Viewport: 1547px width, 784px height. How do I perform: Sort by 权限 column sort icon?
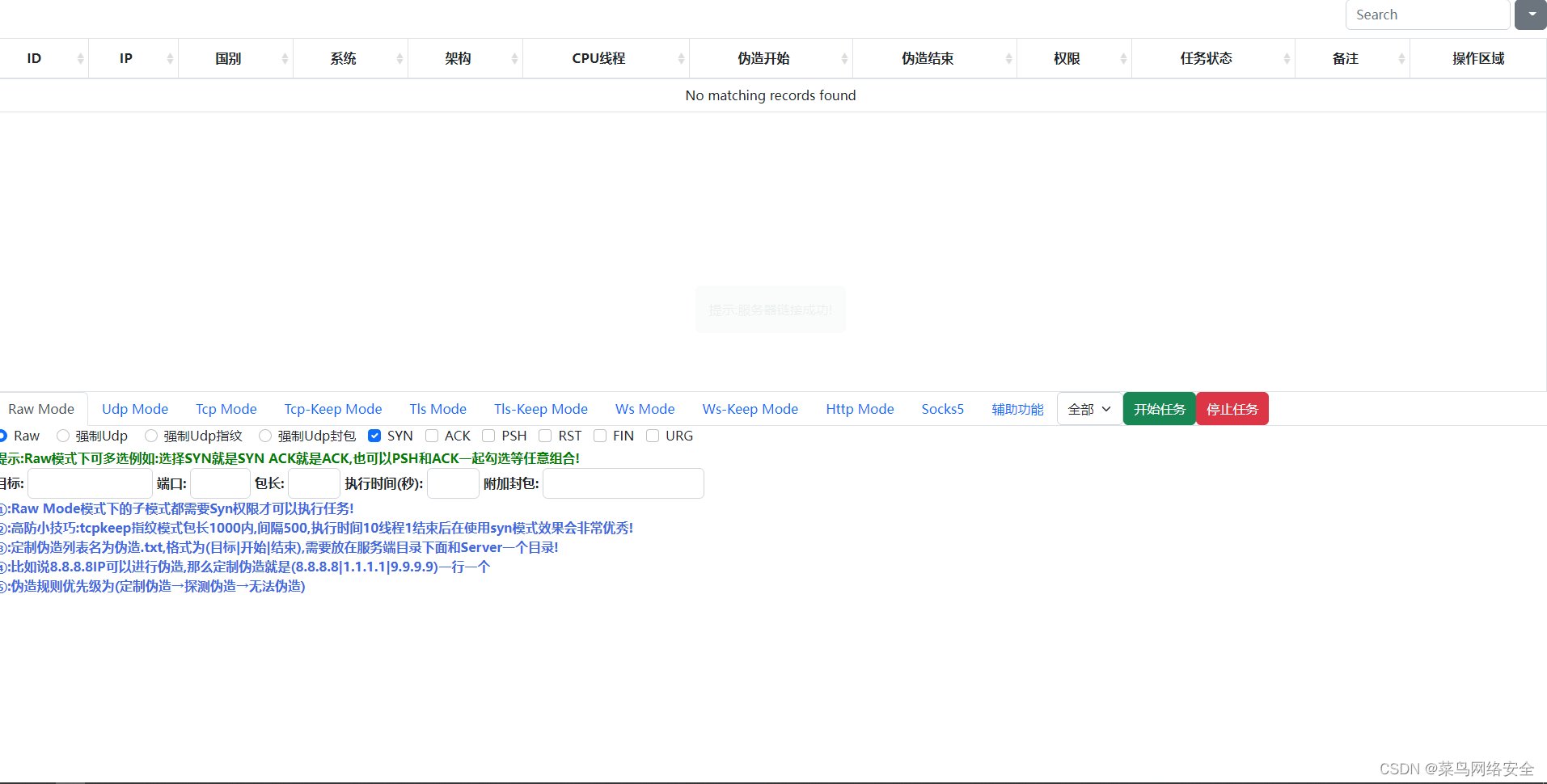click(1123, 58)
